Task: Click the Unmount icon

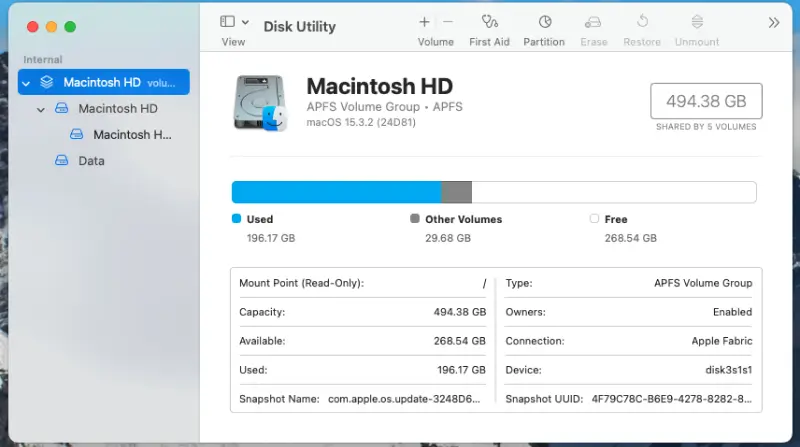Action: pos(697,21)
